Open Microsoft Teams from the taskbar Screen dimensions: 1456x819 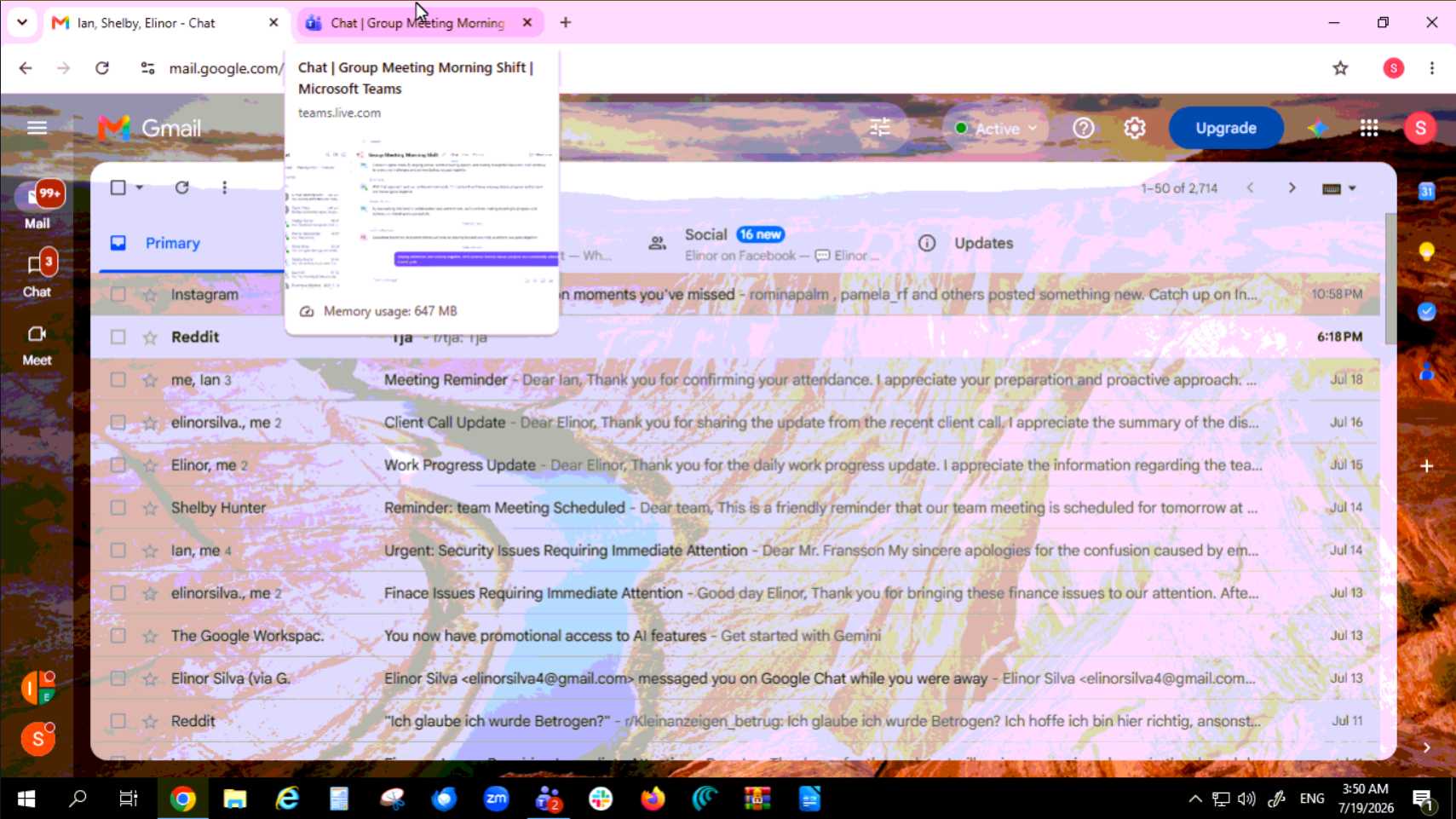[548, 799]
